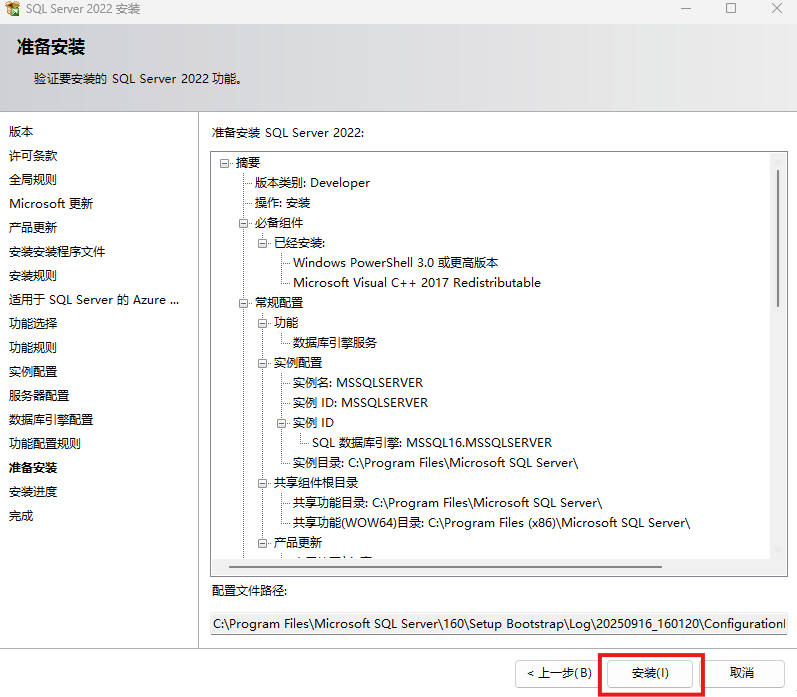This screenshot has height=697, width=797.
Task: Select the 数据库引擎服务 tree entry
Action: point(334,343)
